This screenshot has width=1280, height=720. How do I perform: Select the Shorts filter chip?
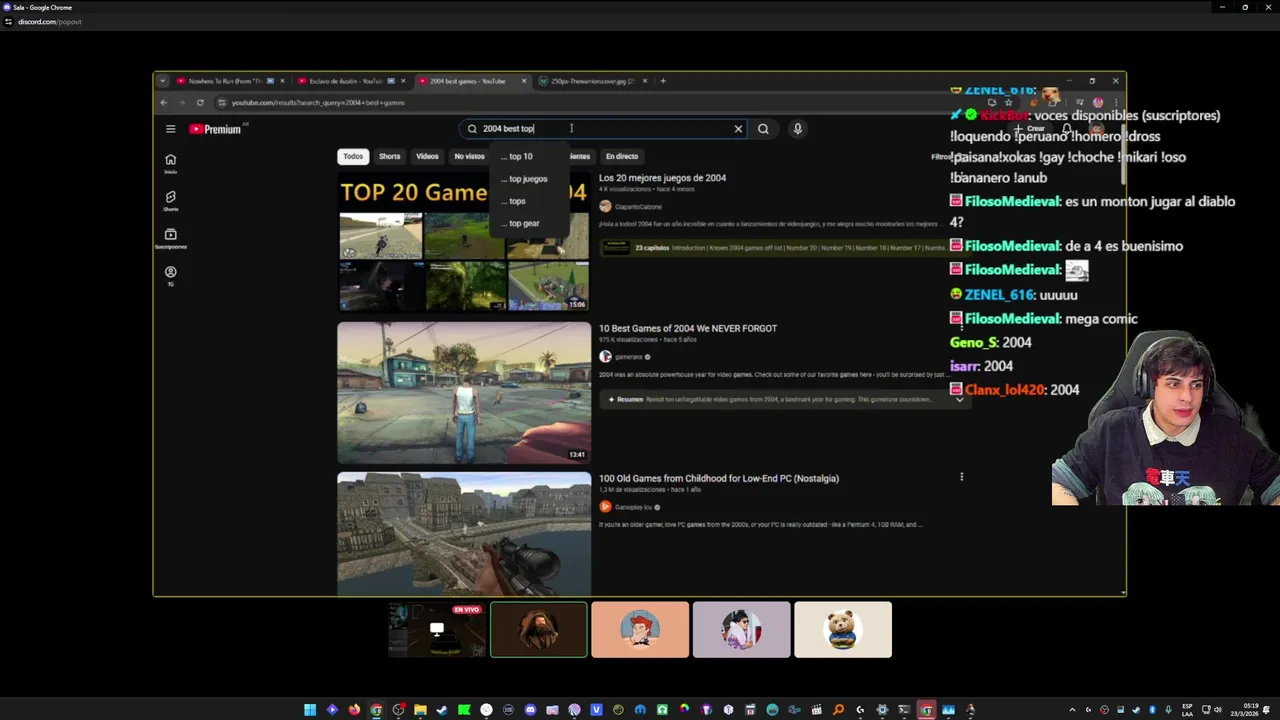click(x=389, y=156)
